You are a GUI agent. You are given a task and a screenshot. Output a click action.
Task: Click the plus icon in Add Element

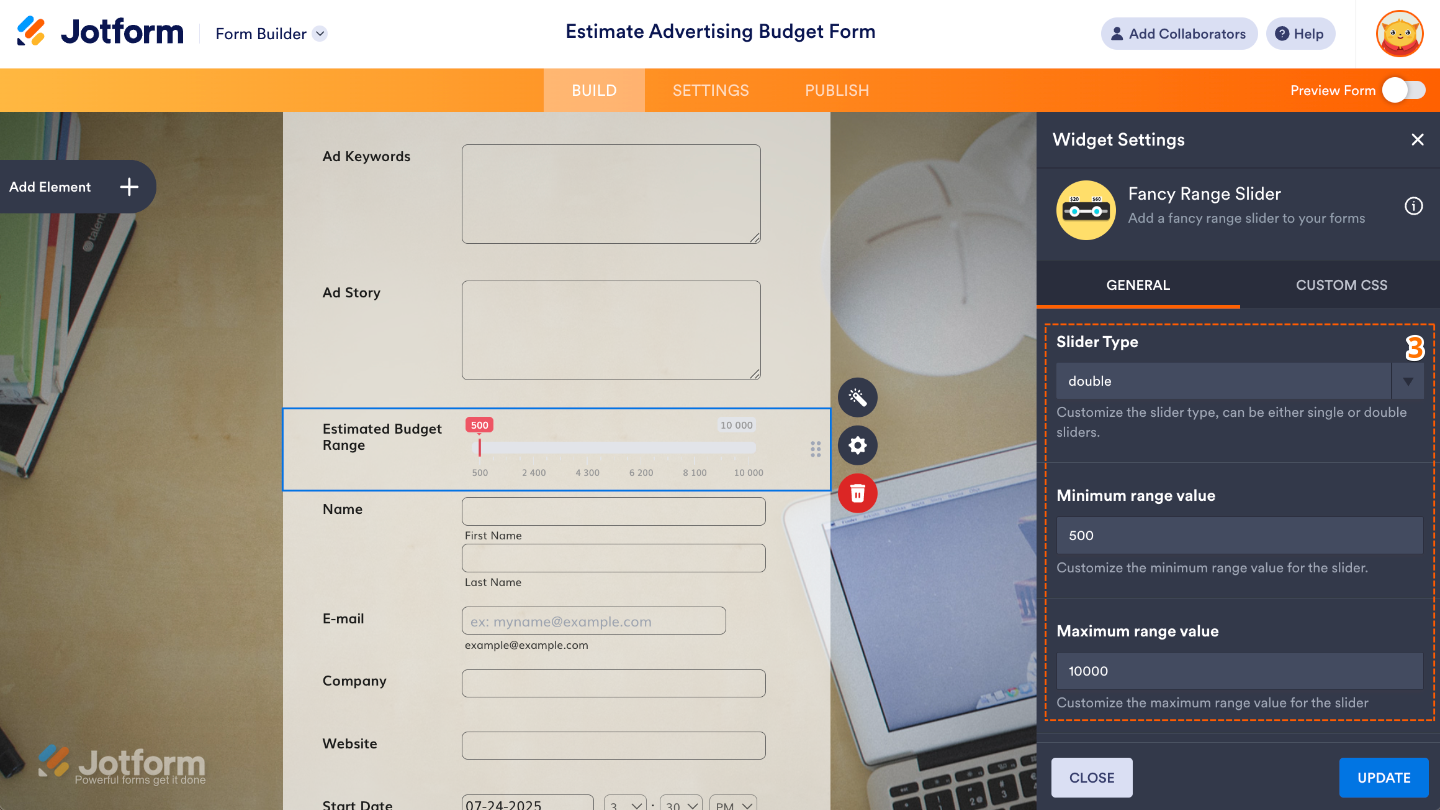pos(129,187)
